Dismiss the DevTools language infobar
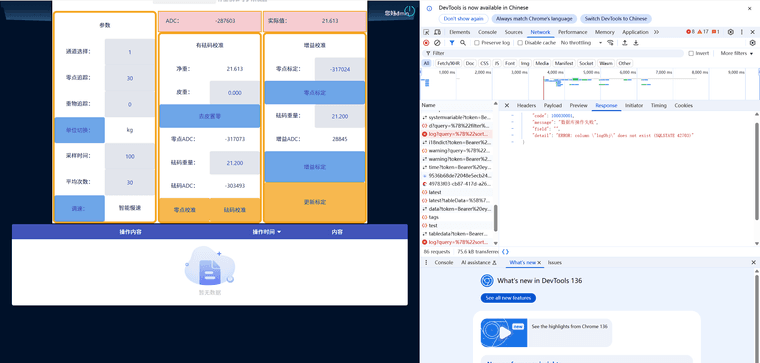This screenshot has height=363, width=760. coord(749,8)
